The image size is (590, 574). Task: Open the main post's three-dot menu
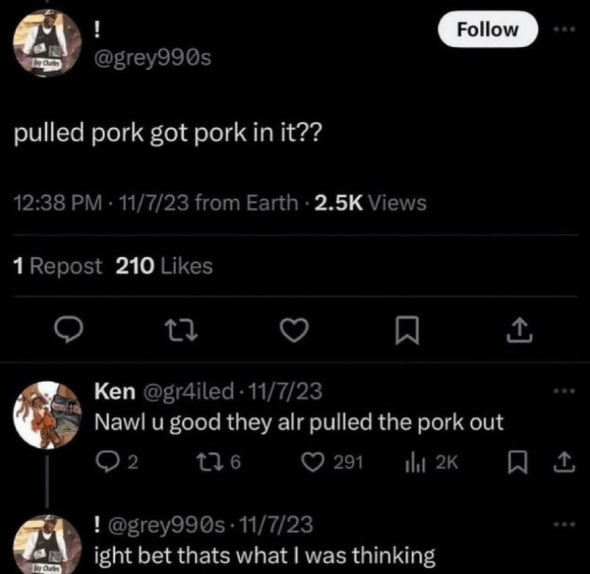pos(564,29)
